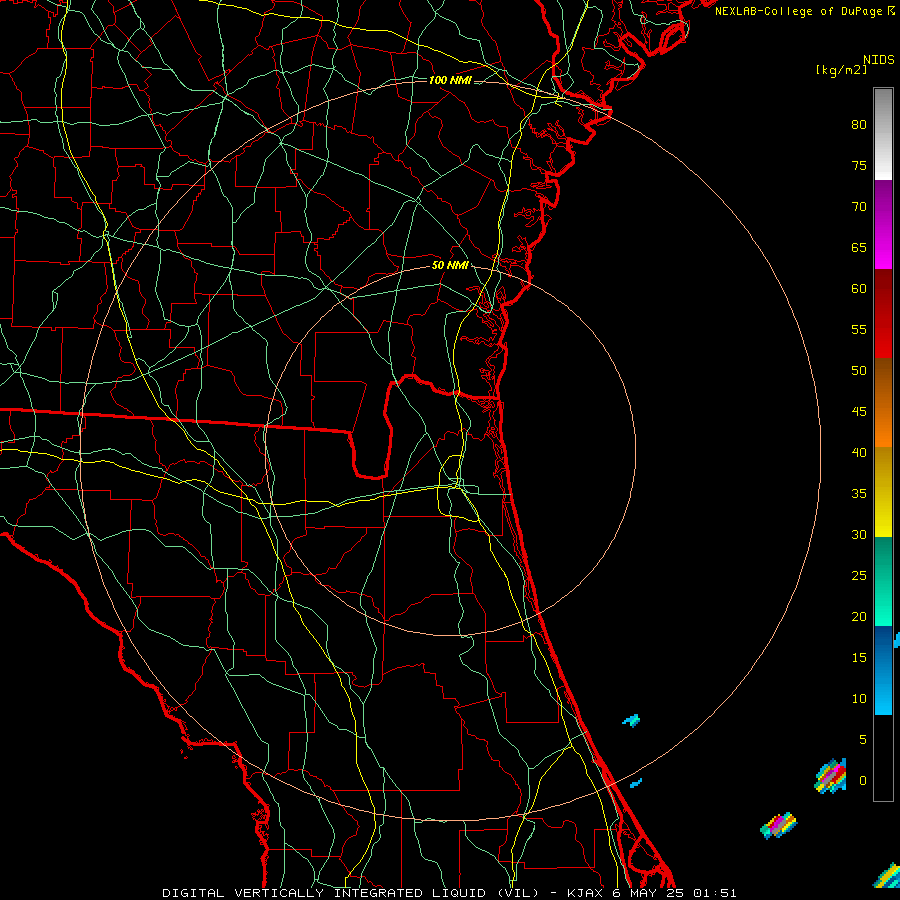Click the NIDS label above the scale

coord(878,60)
